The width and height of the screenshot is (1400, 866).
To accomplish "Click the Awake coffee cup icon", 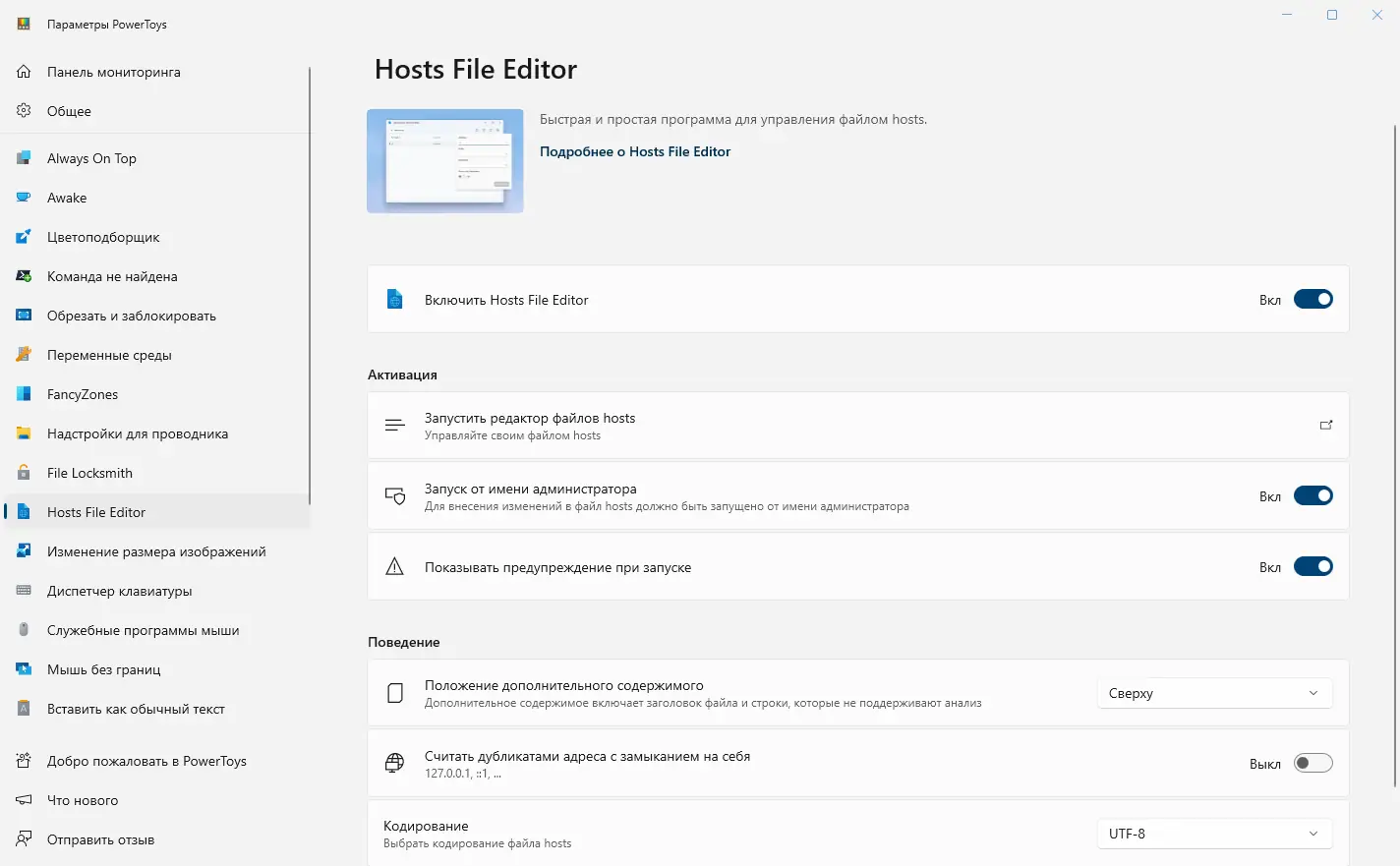I will coord(24,198).
